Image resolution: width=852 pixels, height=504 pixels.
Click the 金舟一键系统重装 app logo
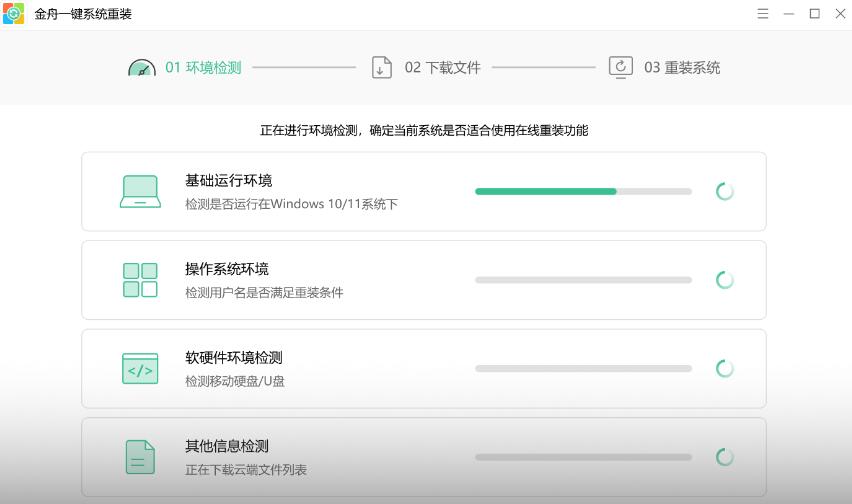(14, 14)
